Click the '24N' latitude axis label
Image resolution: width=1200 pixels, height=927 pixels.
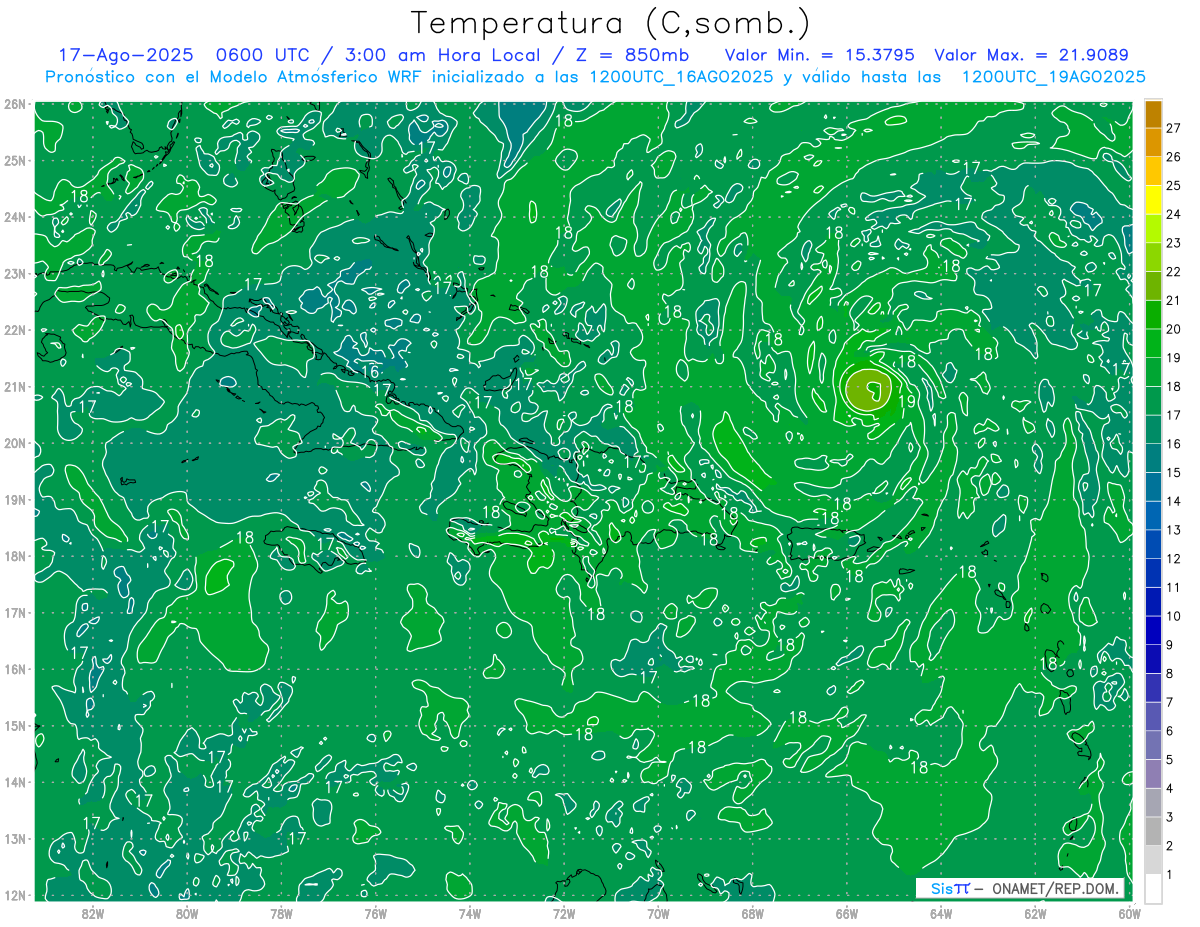click(14, 217)
